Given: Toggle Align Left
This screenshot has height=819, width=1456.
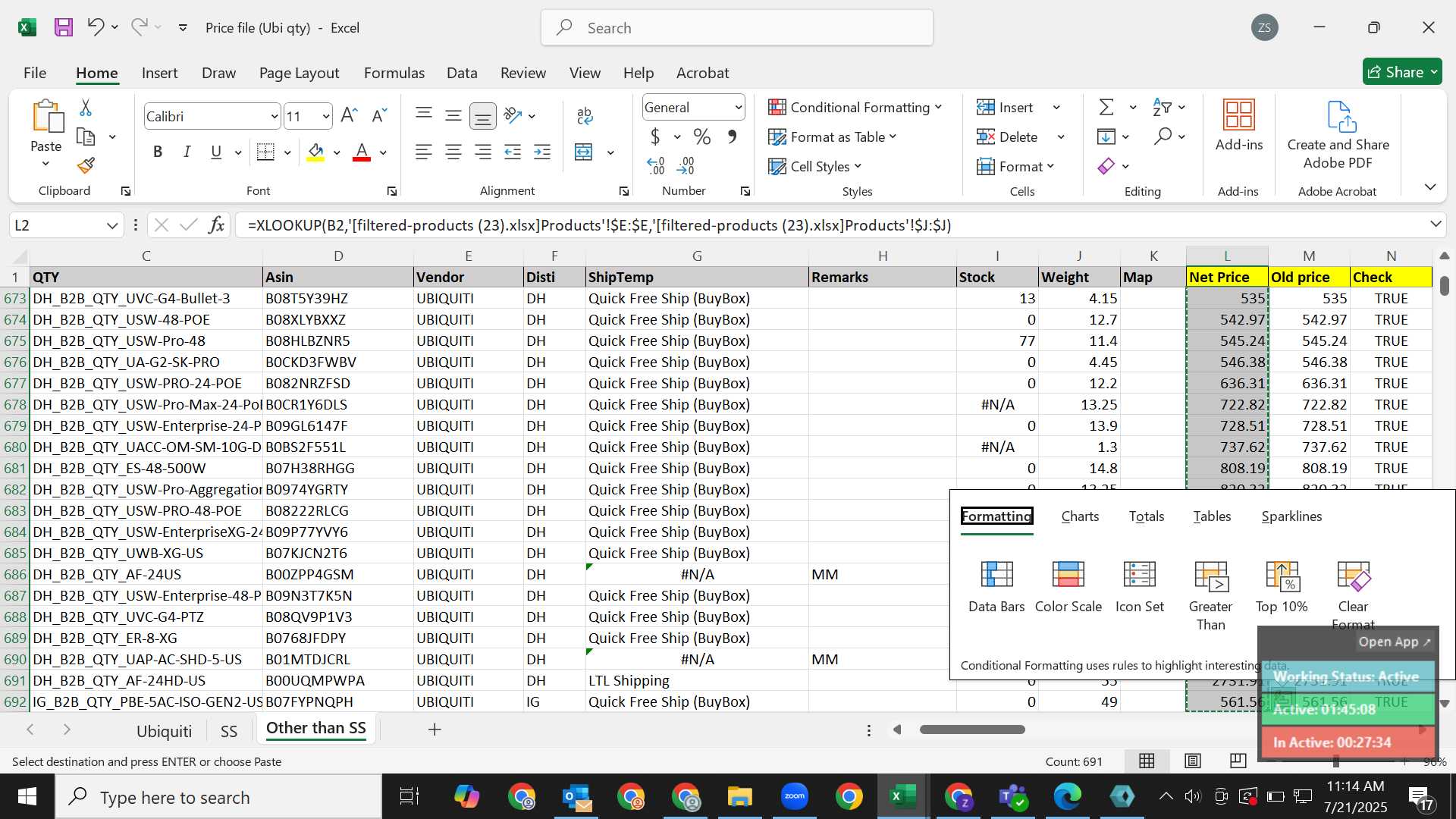Looking at the screenshot, I should tap(424, 152).
